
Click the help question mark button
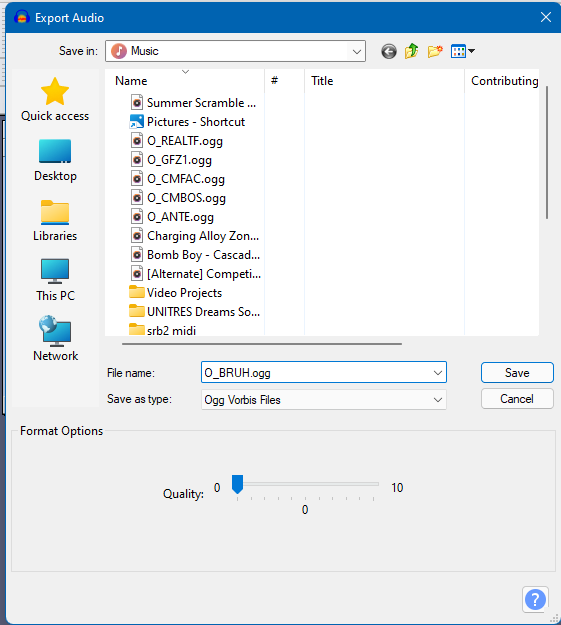point(535,599)
